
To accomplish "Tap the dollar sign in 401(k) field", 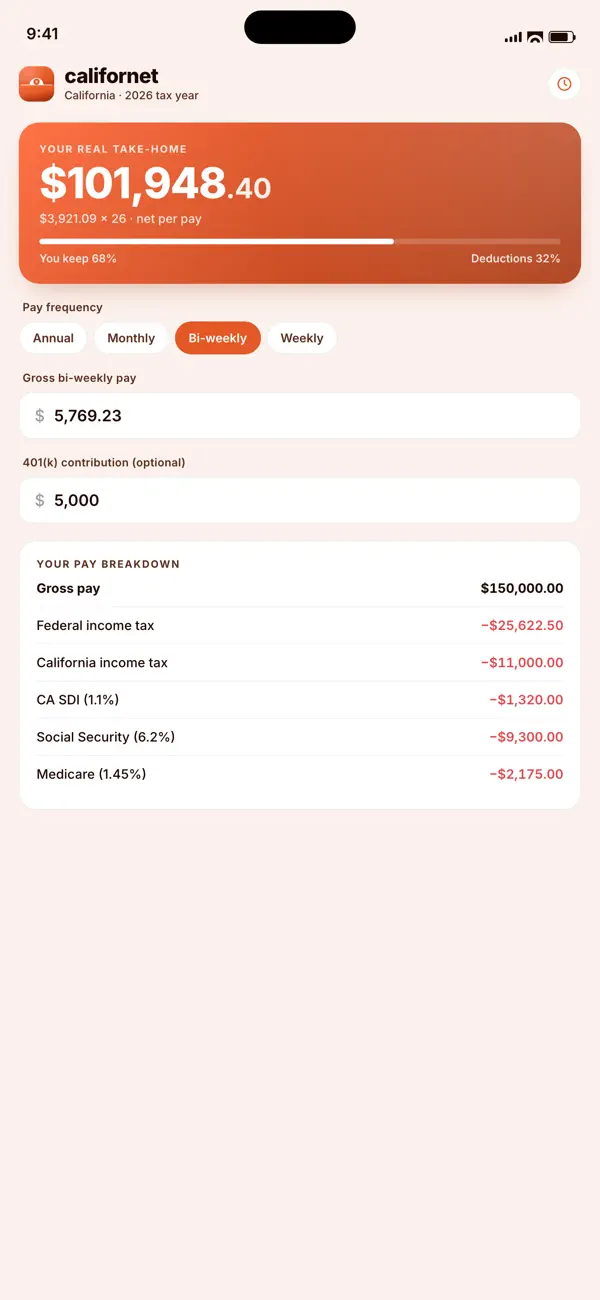I will [40, 500].
